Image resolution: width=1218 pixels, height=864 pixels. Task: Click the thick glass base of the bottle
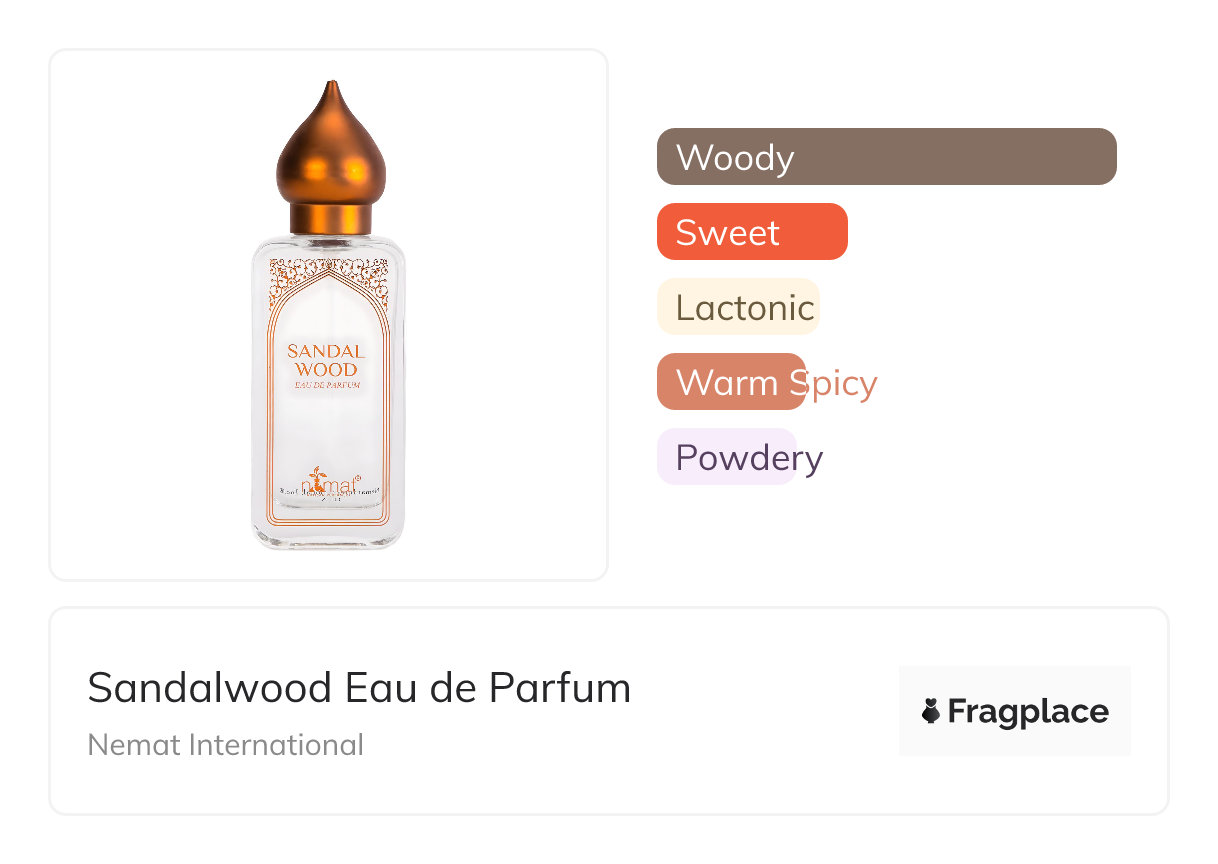pos(327,537)
